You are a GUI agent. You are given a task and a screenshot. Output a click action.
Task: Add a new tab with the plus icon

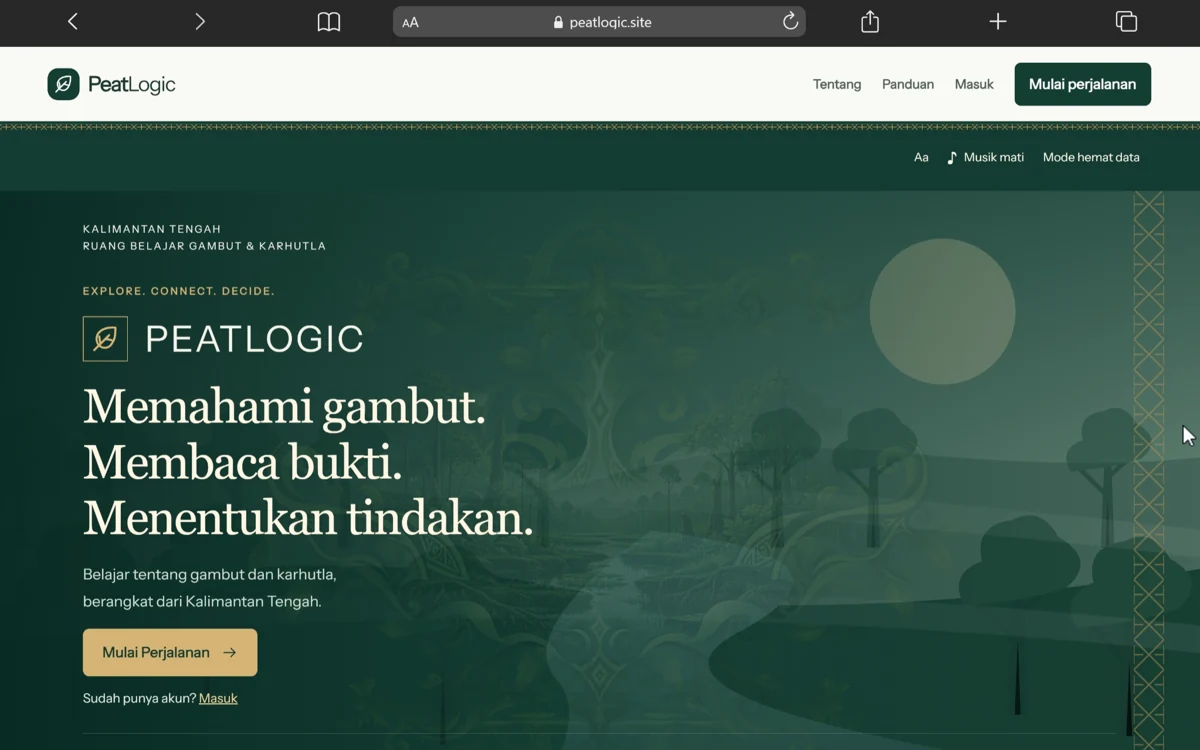pos(998,21)
